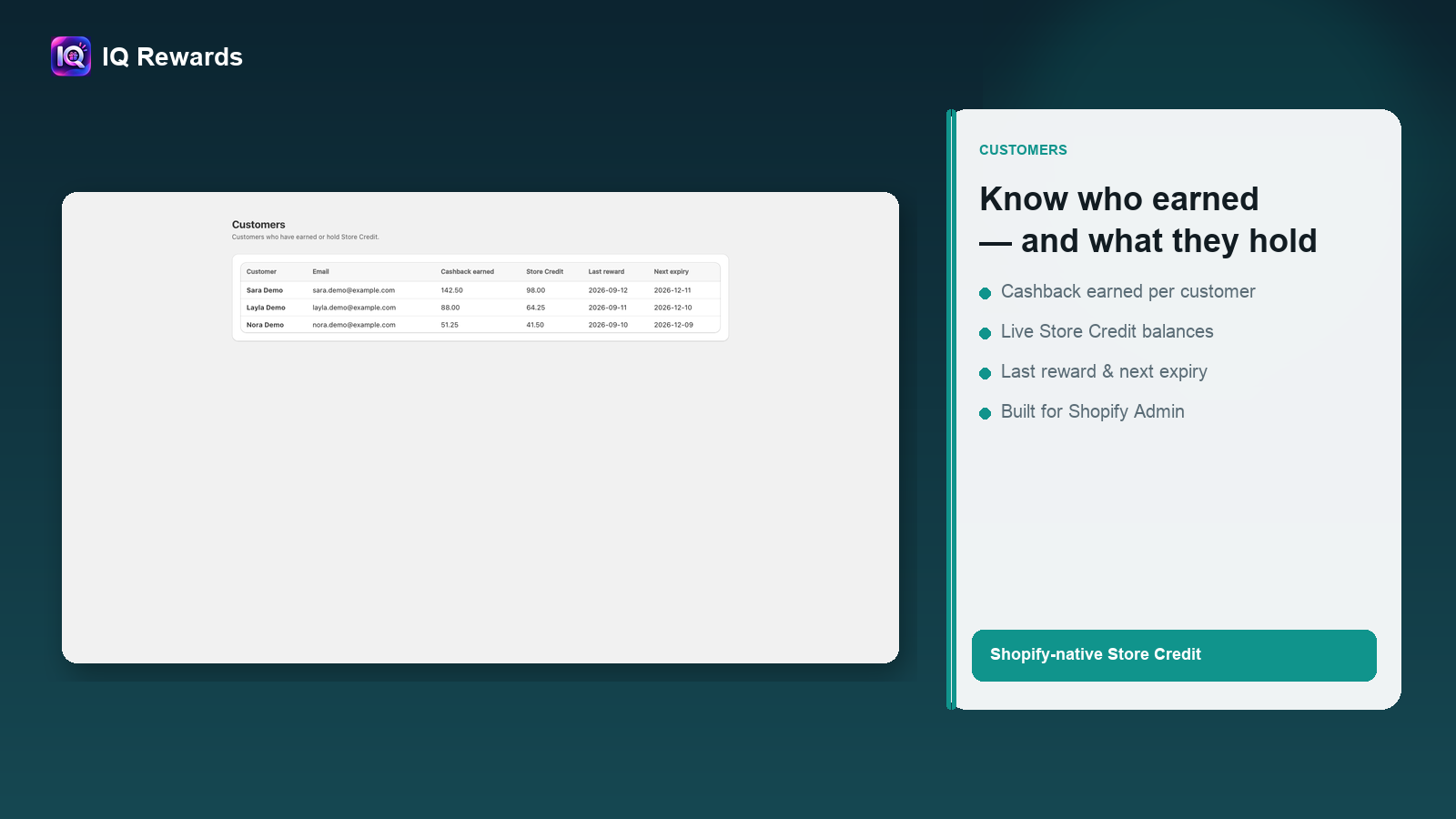Click last reward date 2026-09-12

[608, 290]
